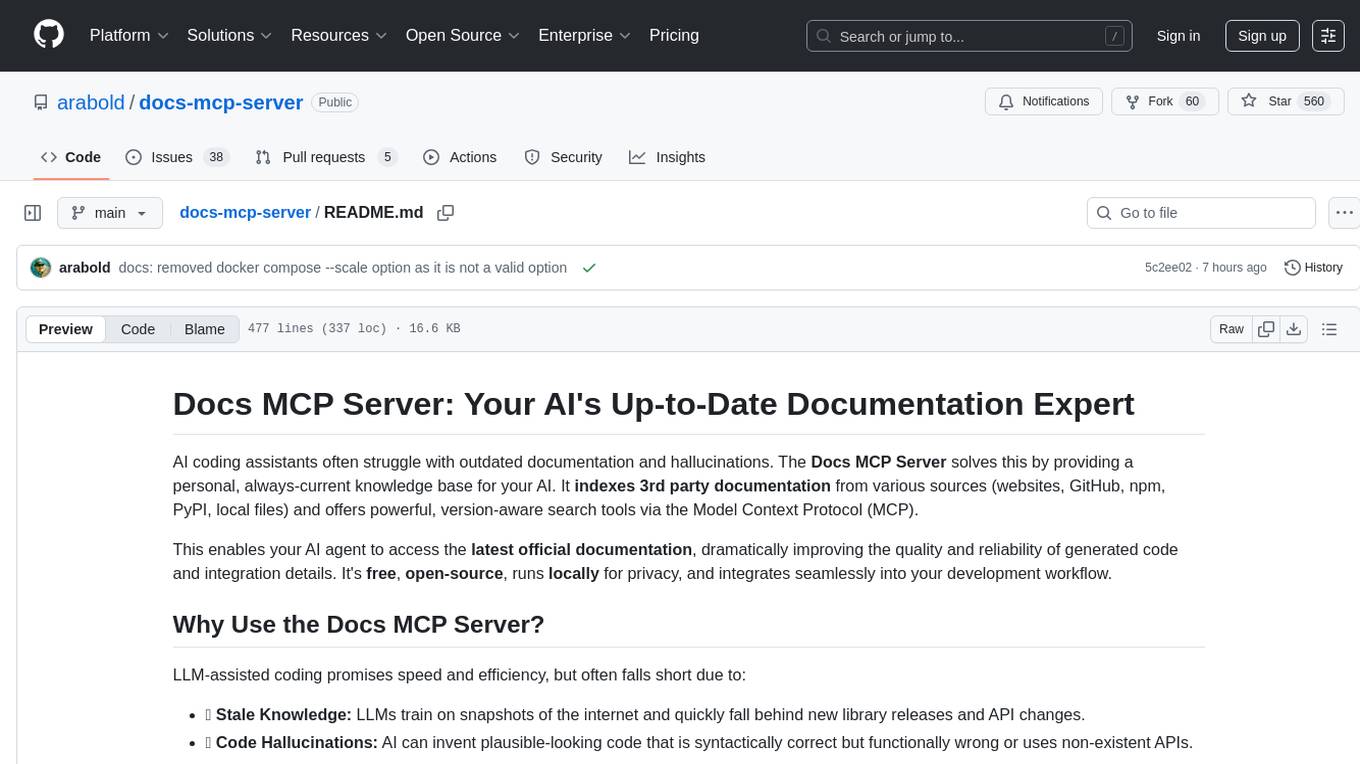
Task: Open the arabold owner link
Action: (x=91, y=102)
